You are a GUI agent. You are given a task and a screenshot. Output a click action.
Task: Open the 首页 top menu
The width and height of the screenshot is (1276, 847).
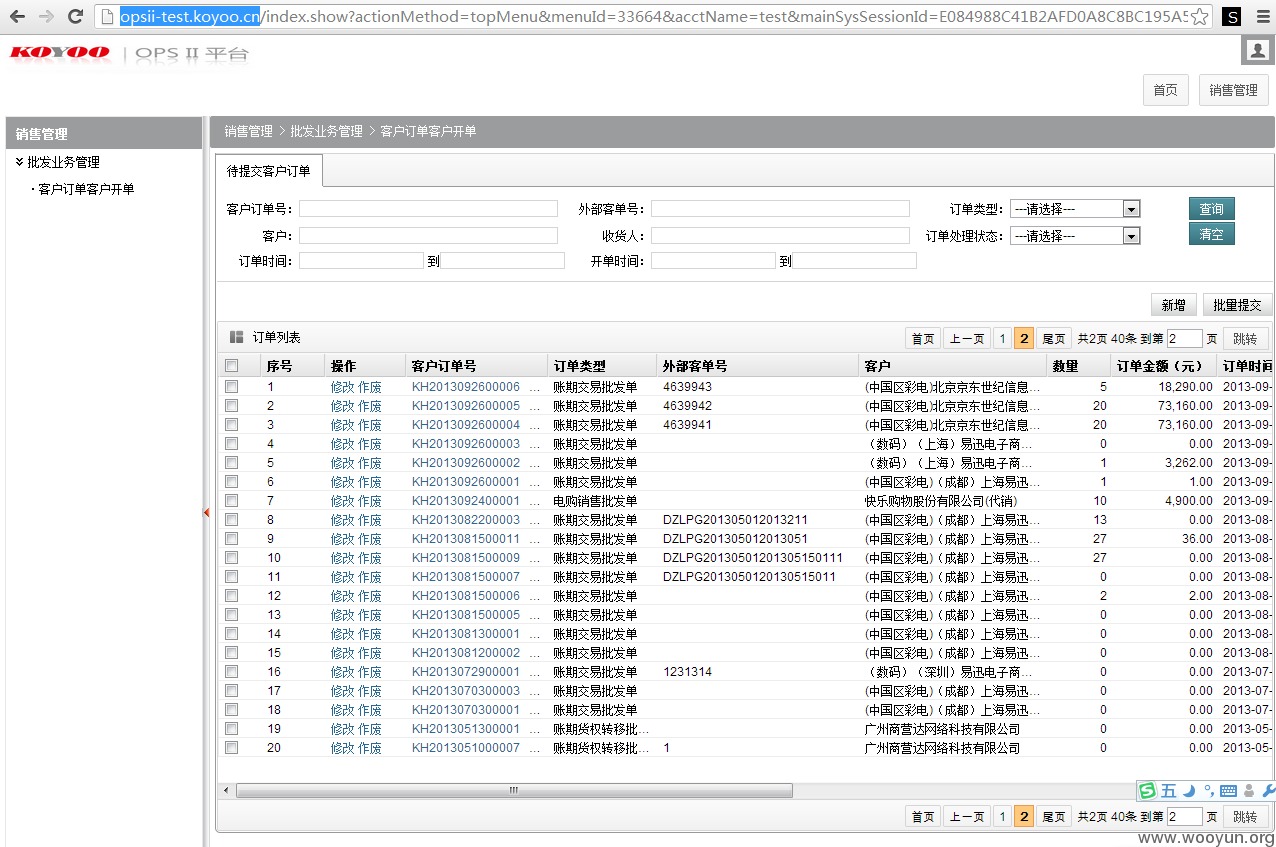[x=1165, y=90]
